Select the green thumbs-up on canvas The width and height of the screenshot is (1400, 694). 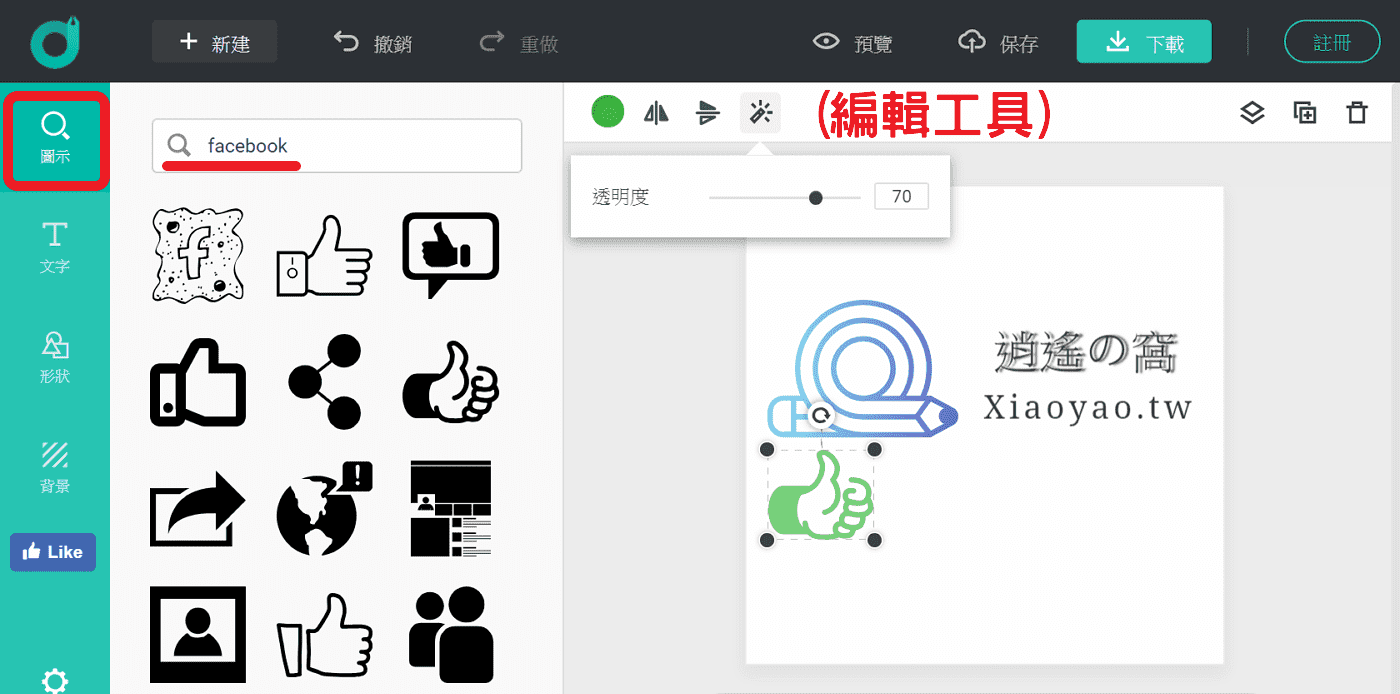point(820,495)
